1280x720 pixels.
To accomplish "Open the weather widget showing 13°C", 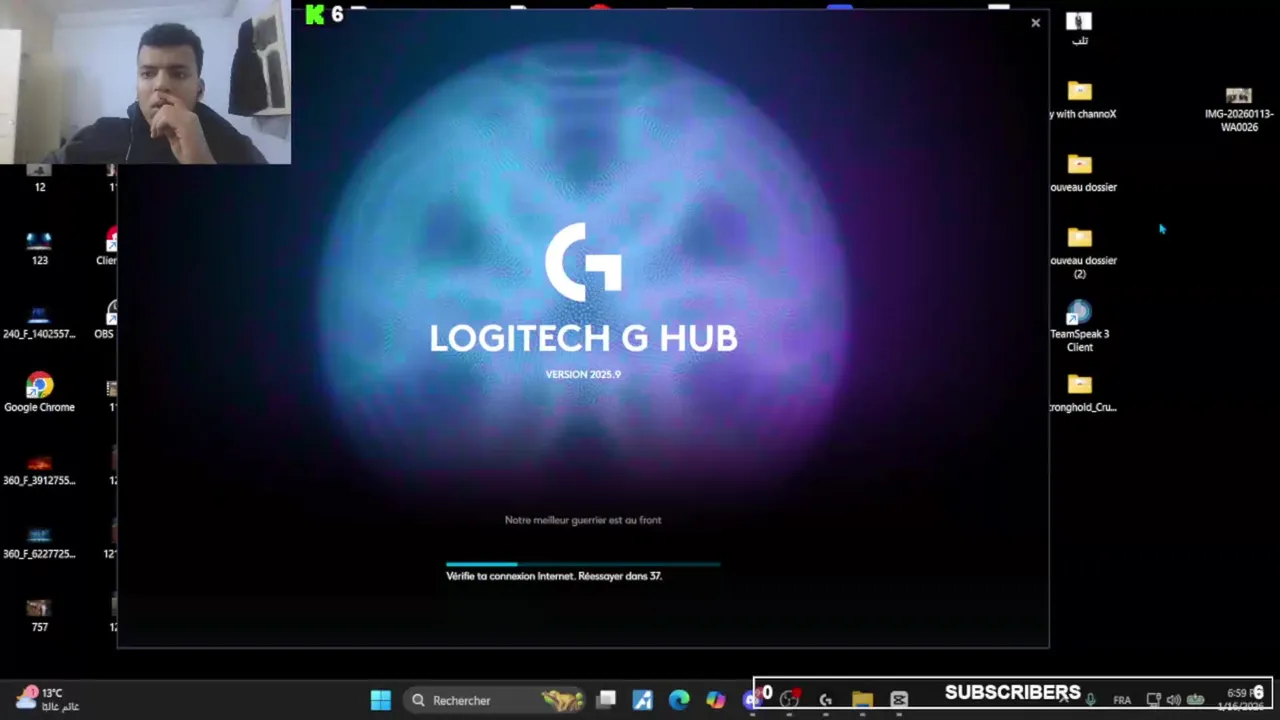I will [48, 699].
